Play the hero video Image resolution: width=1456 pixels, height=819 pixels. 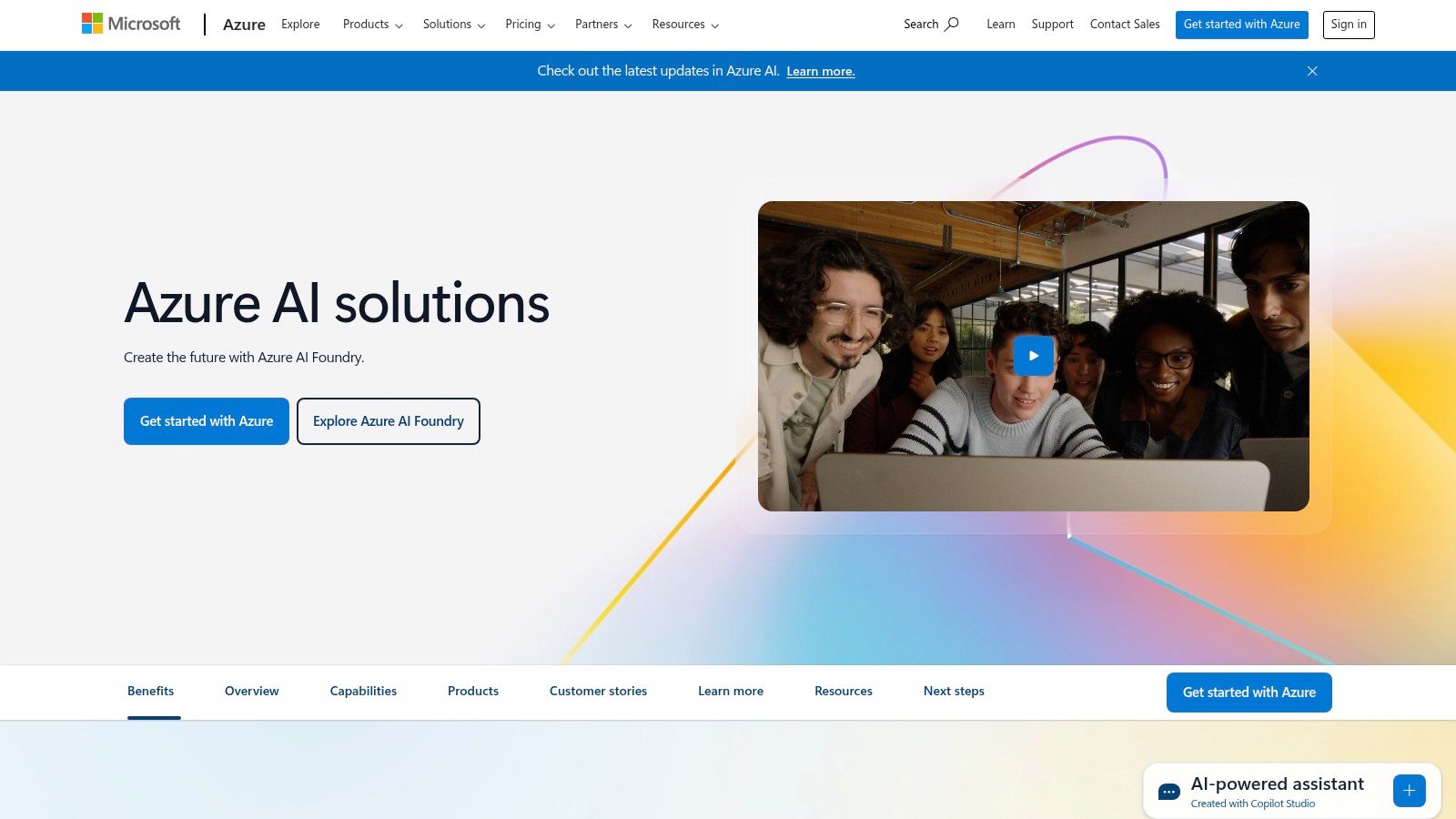1034,356
